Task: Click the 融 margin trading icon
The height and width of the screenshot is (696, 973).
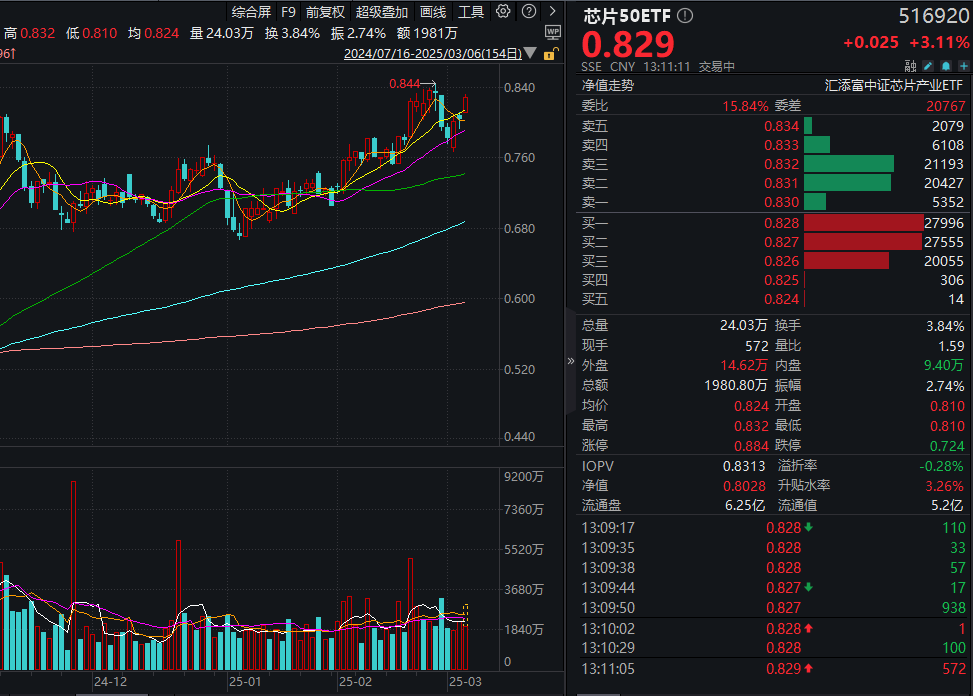Action: [911, 66]
